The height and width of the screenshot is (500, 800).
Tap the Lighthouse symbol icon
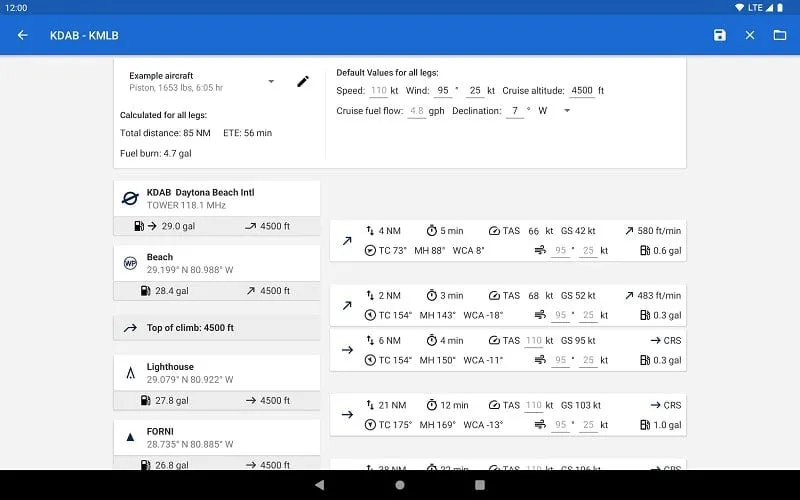click(x=130, y=373)
